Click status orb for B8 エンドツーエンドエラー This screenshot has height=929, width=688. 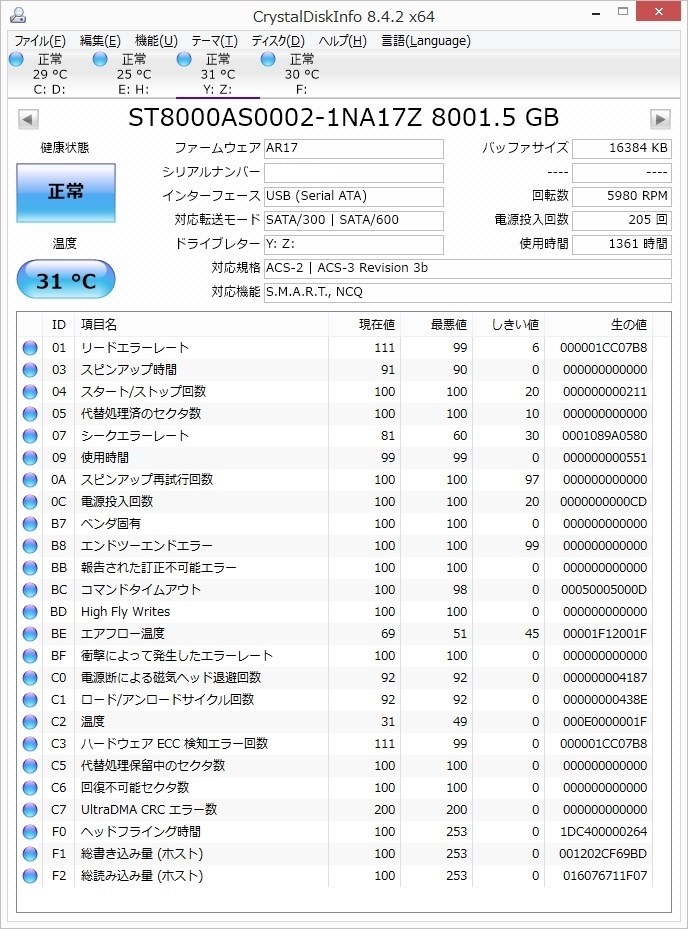[30, 546]
